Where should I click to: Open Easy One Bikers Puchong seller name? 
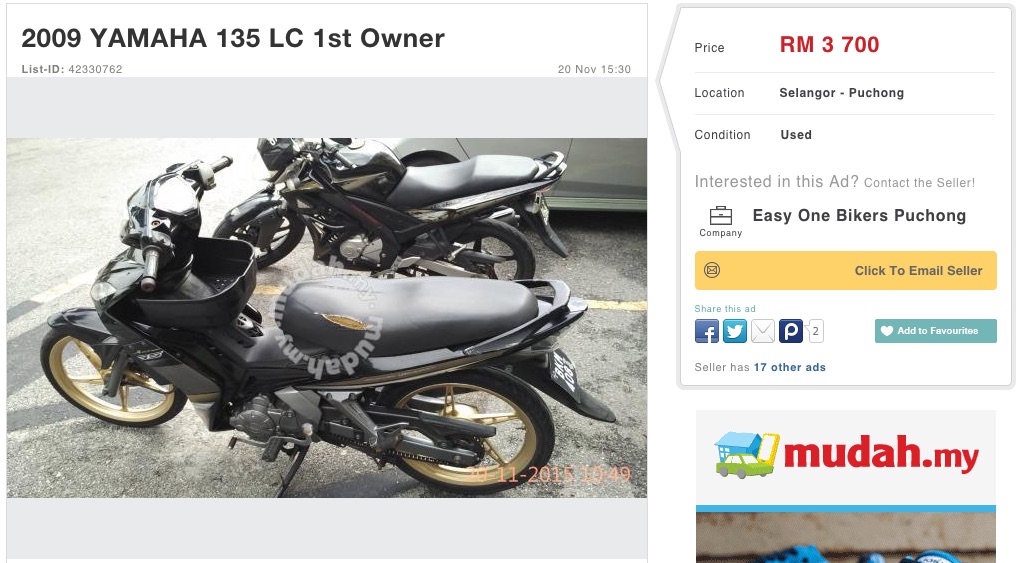pos(859,216)
